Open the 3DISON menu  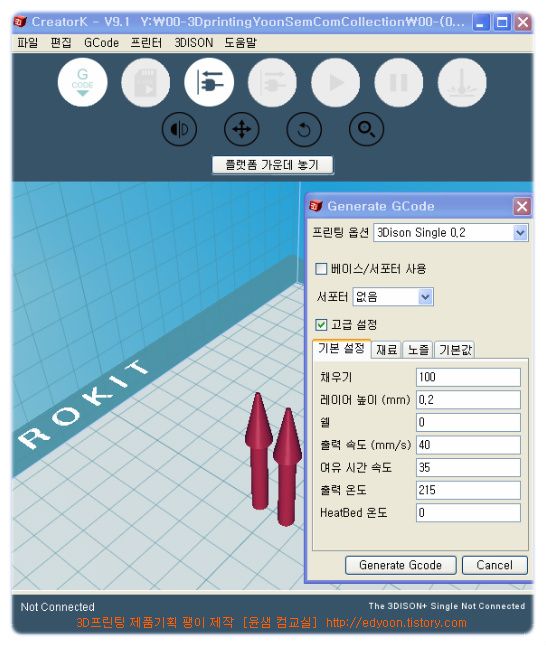[x=194, y=42]
